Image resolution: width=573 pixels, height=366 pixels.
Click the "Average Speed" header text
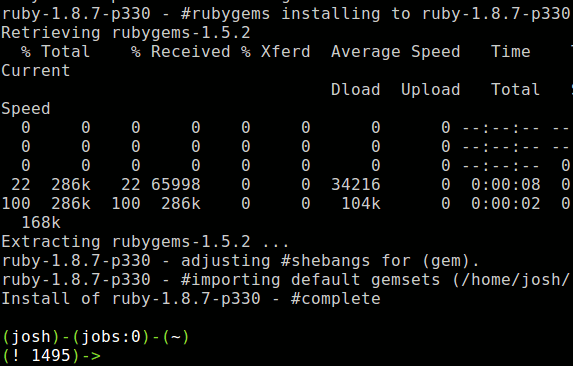coord(395,52)
